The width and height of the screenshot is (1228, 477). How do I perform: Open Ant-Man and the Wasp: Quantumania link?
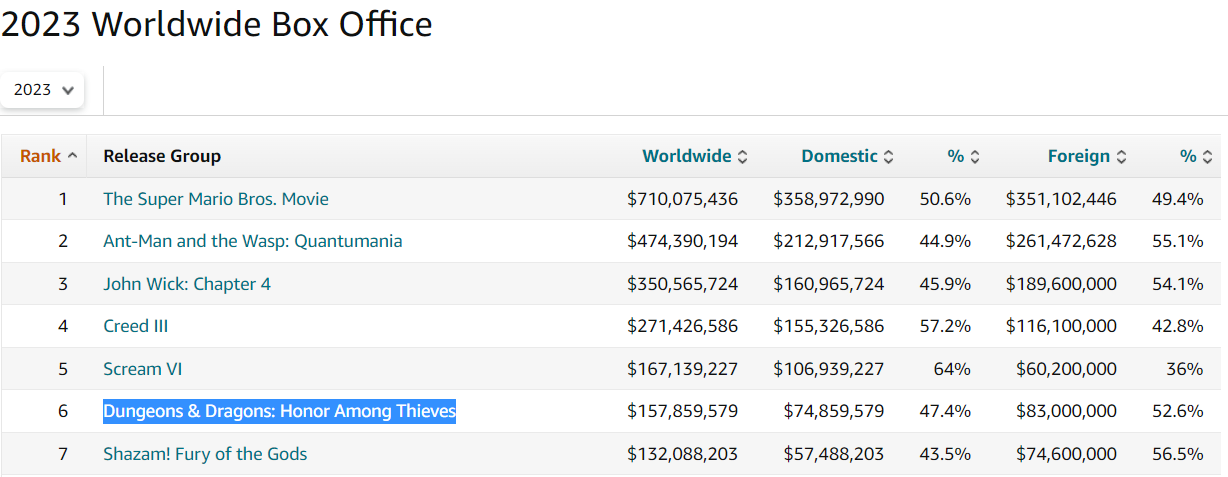click(x=253, y=241)
